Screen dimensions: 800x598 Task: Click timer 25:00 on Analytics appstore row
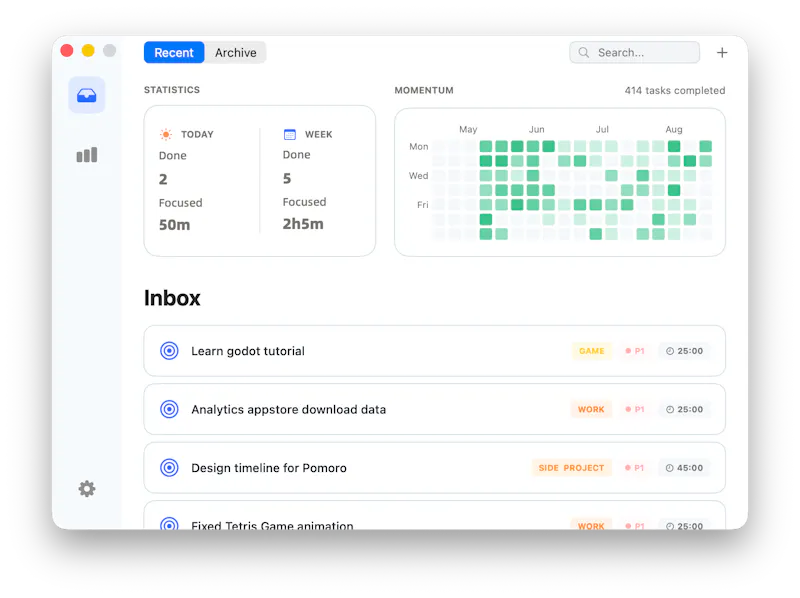point(684,409)
